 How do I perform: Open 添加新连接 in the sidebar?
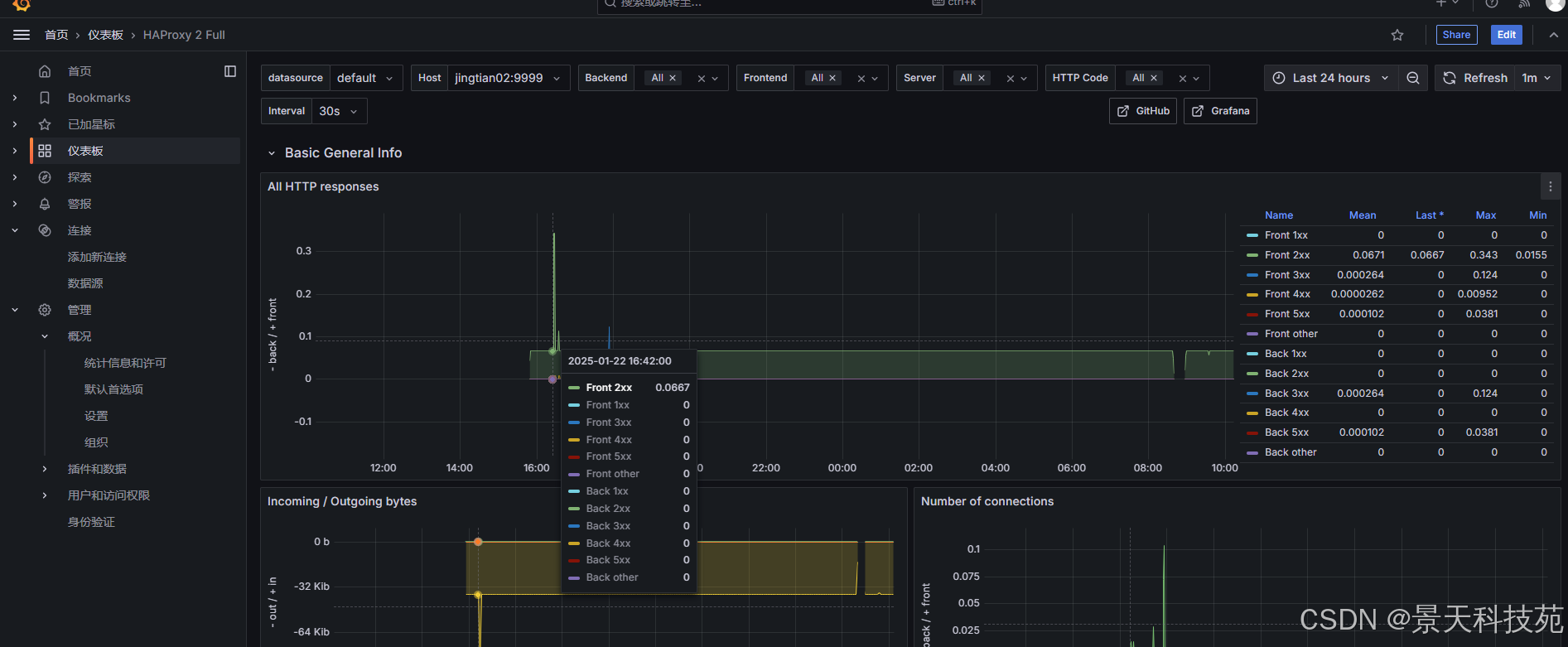(x=97, y=257)
